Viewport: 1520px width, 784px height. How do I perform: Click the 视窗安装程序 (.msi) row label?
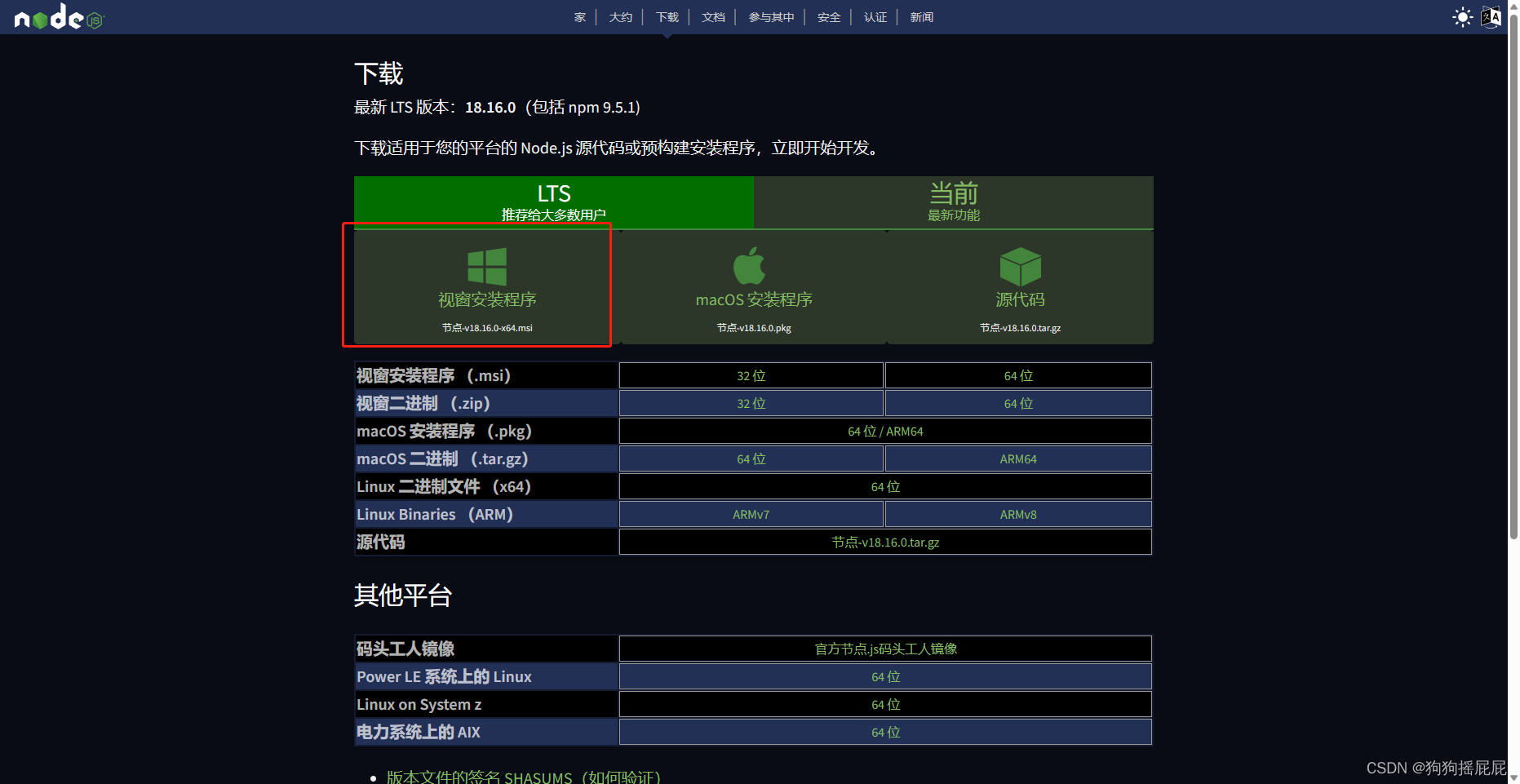tap(433, 375)
